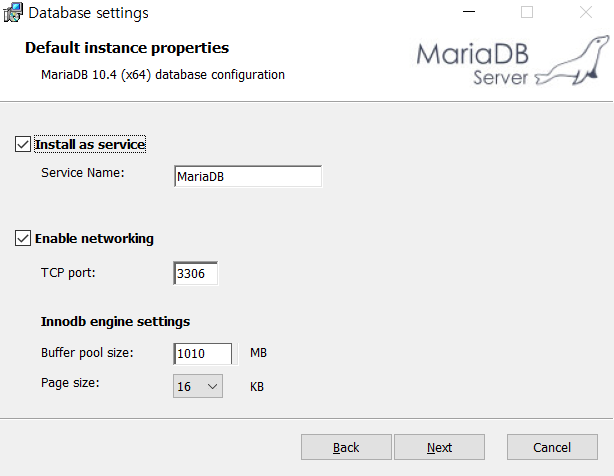Click the Default instance properties heading
Image resolution: width=614 pixels, height=476 pixels.
tap(127, 48)
